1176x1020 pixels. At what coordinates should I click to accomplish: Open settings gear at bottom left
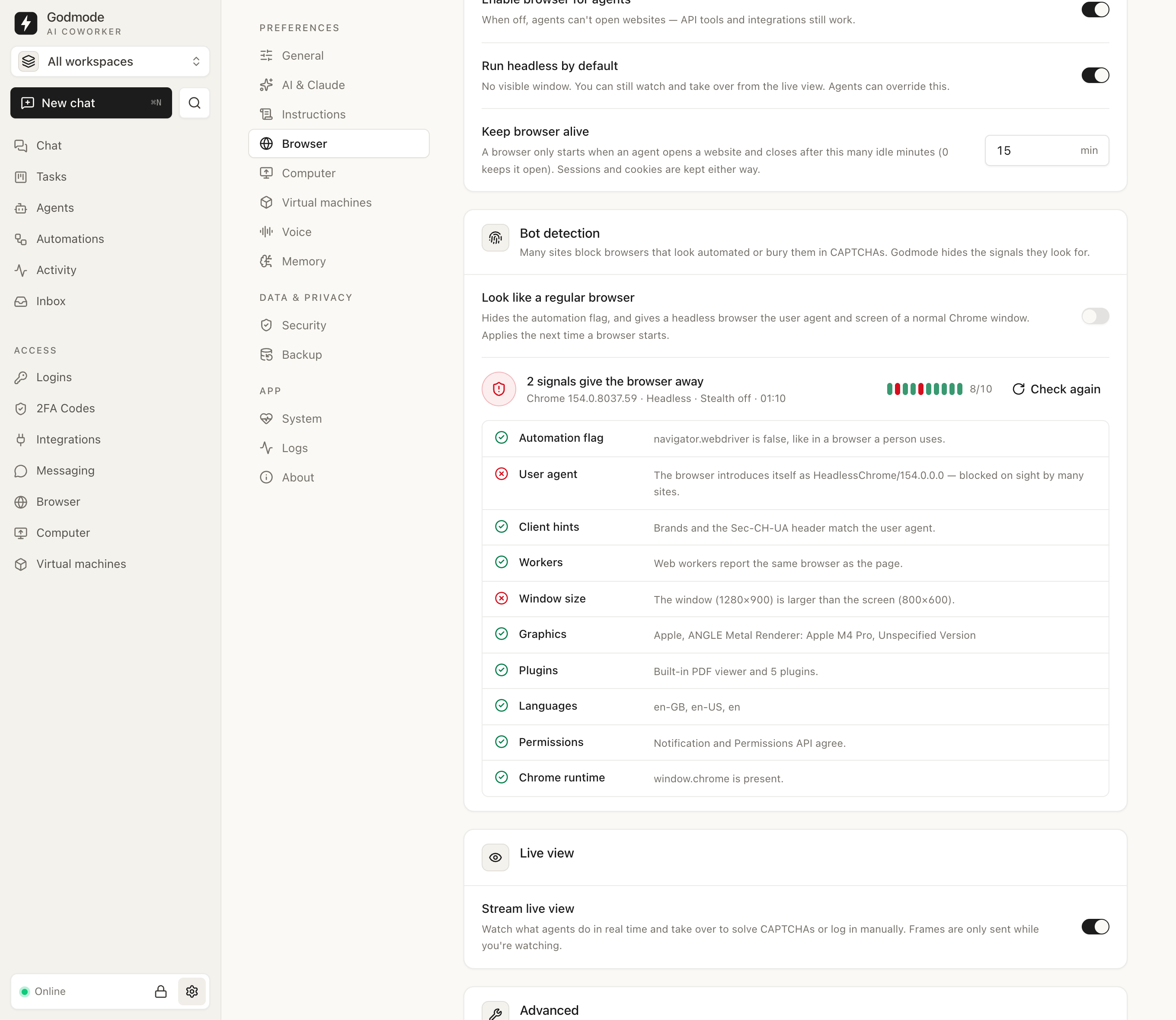pyautogui.click(x=192, y=991)
